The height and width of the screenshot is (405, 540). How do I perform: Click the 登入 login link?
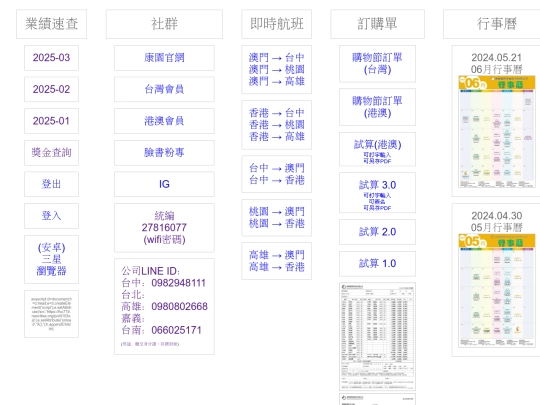tap(51, 216)
